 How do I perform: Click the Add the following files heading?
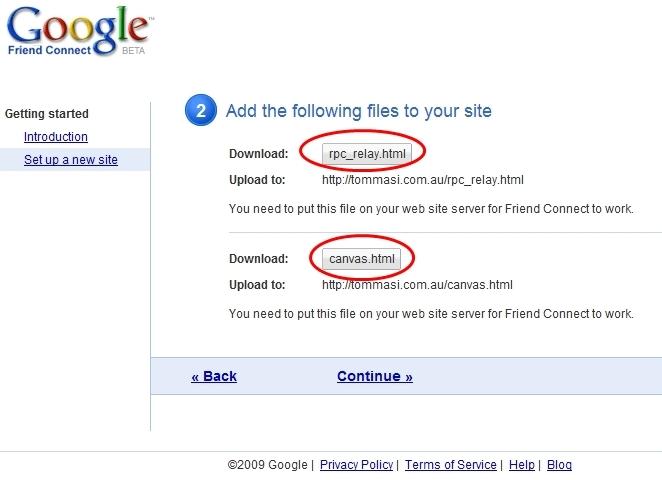[x=358, y=111]
